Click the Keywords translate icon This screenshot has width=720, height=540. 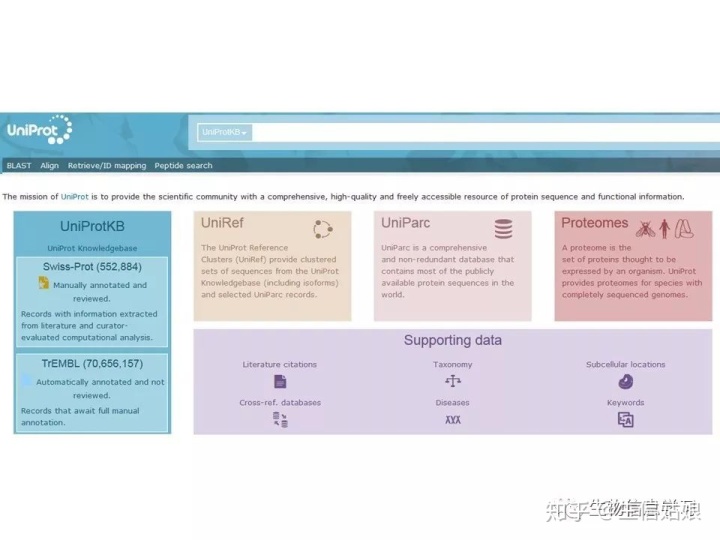625,420
